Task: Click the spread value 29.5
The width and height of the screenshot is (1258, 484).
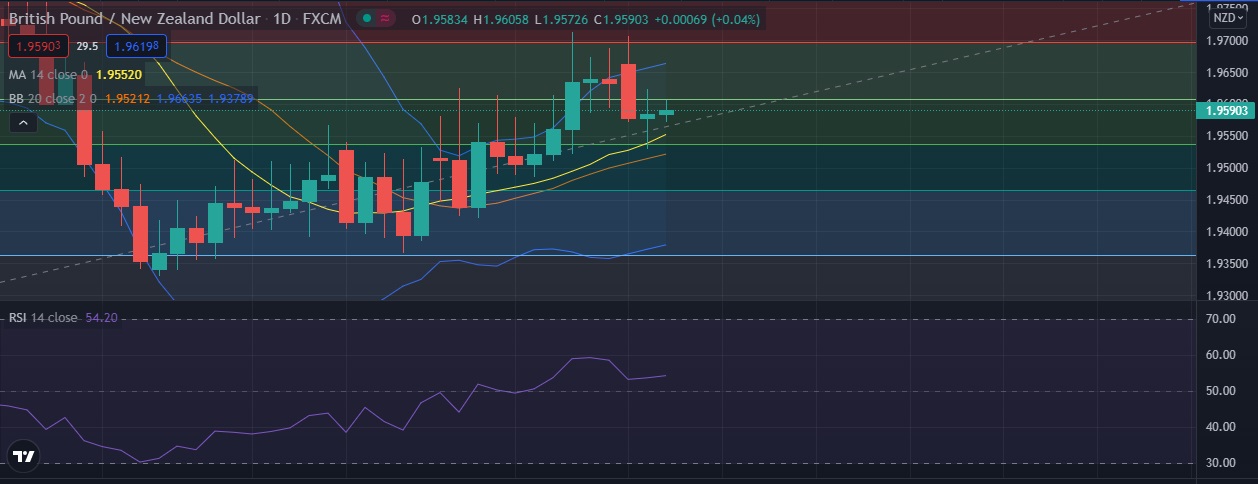Action: coord(87,46)
